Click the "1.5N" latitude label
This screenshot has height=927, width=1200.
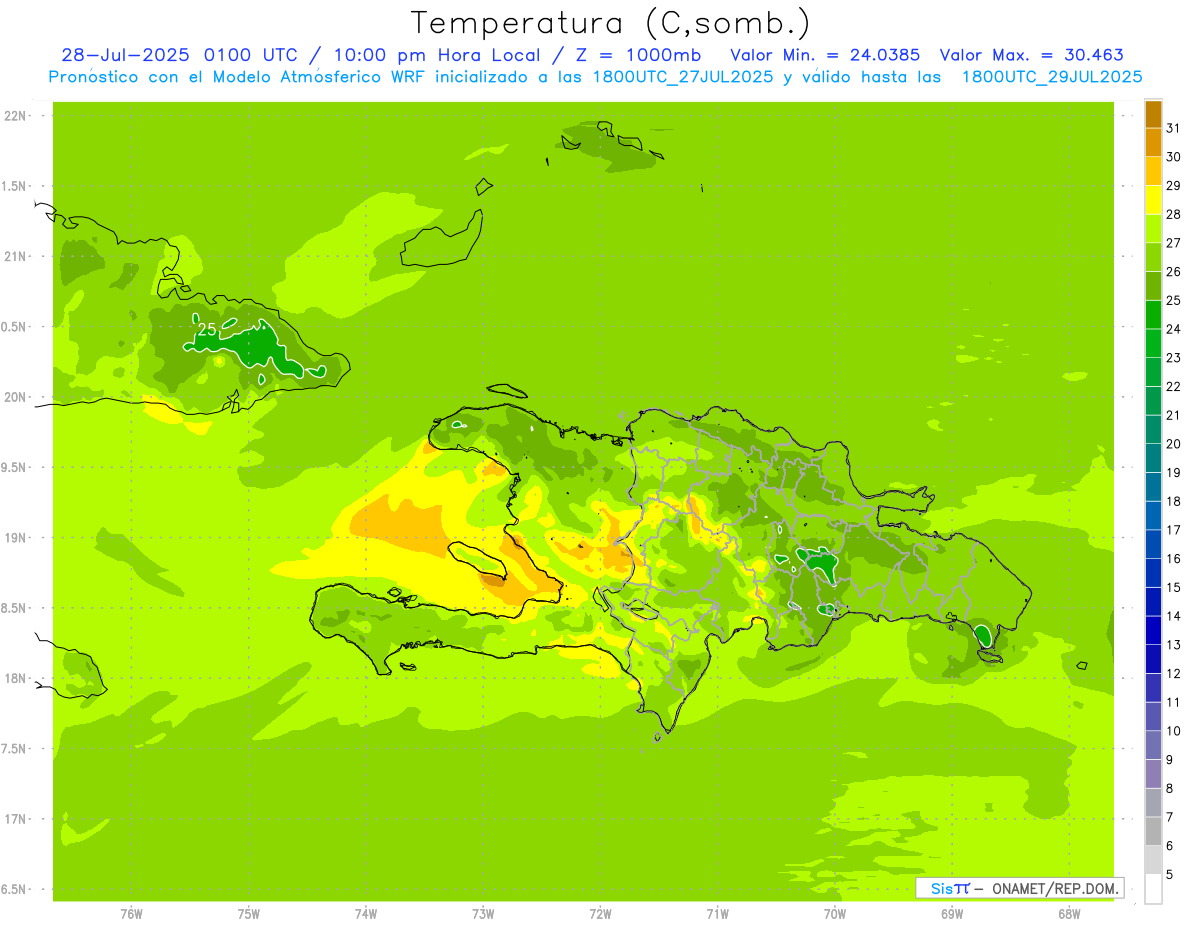[15, 186]
